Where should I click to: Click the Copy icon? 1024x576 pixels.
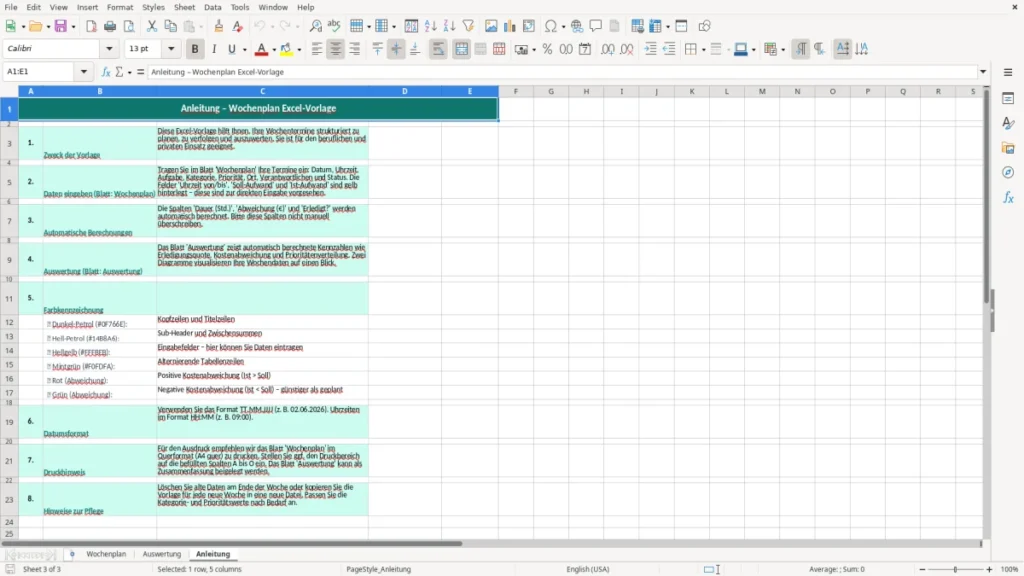170,26
